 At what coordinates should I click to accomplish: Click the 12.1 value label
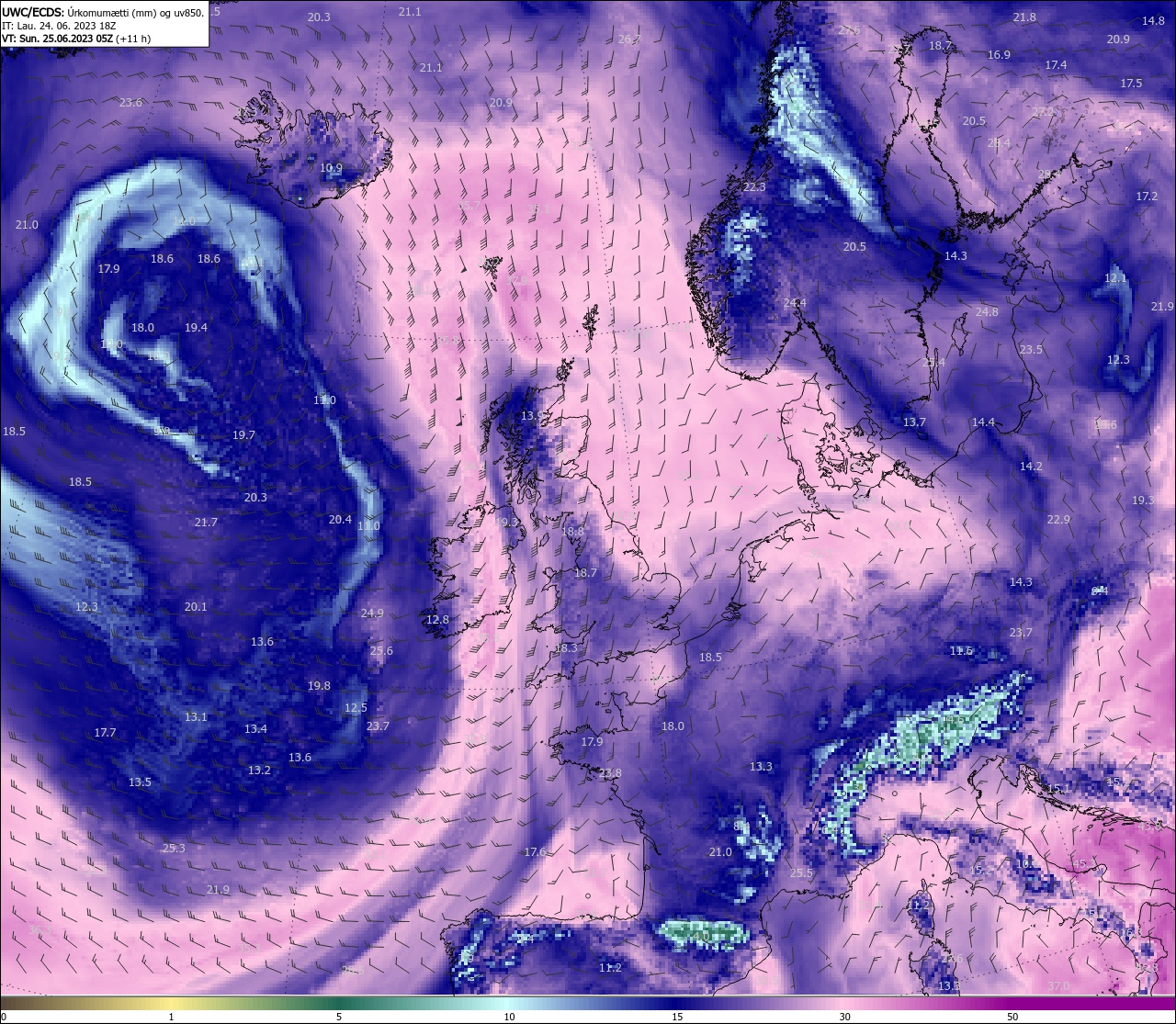coord(1115,278)
